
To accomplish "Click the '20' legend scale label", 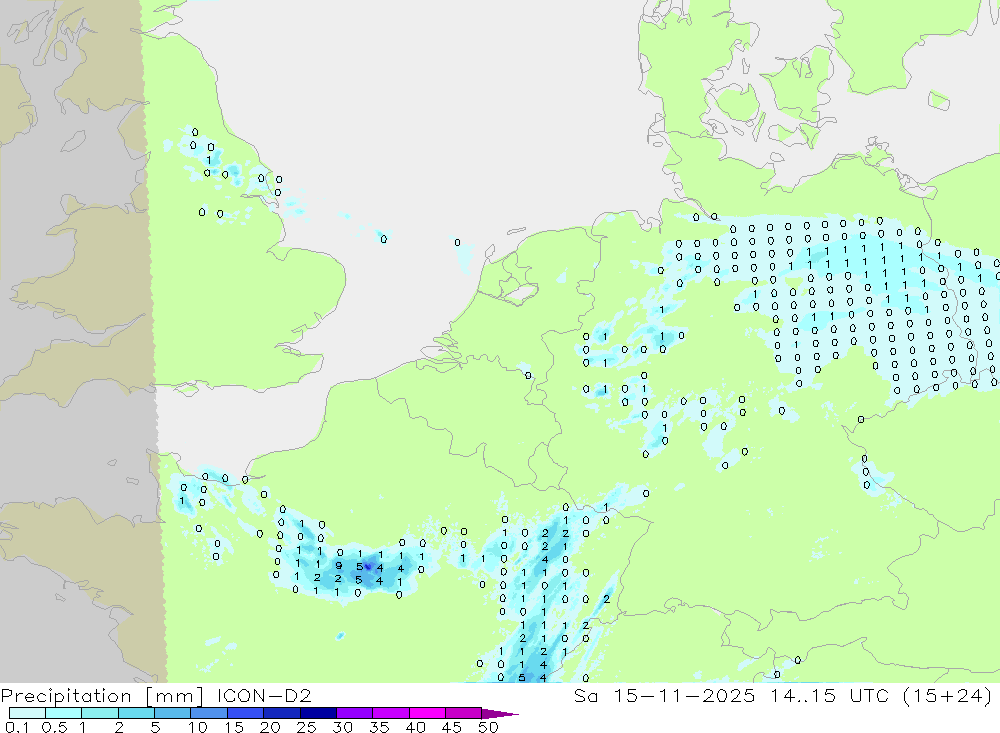I will click(270, 727).
